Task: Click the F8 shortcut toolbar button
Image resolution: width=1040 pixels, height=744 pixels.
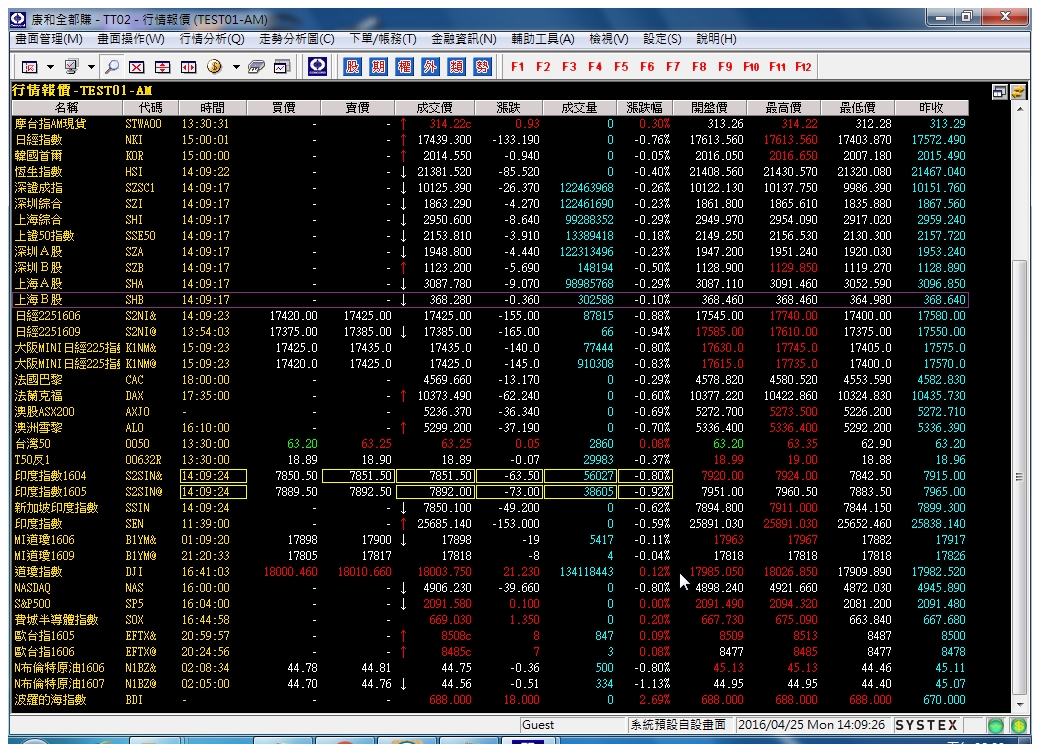Action: click(699, 67)
